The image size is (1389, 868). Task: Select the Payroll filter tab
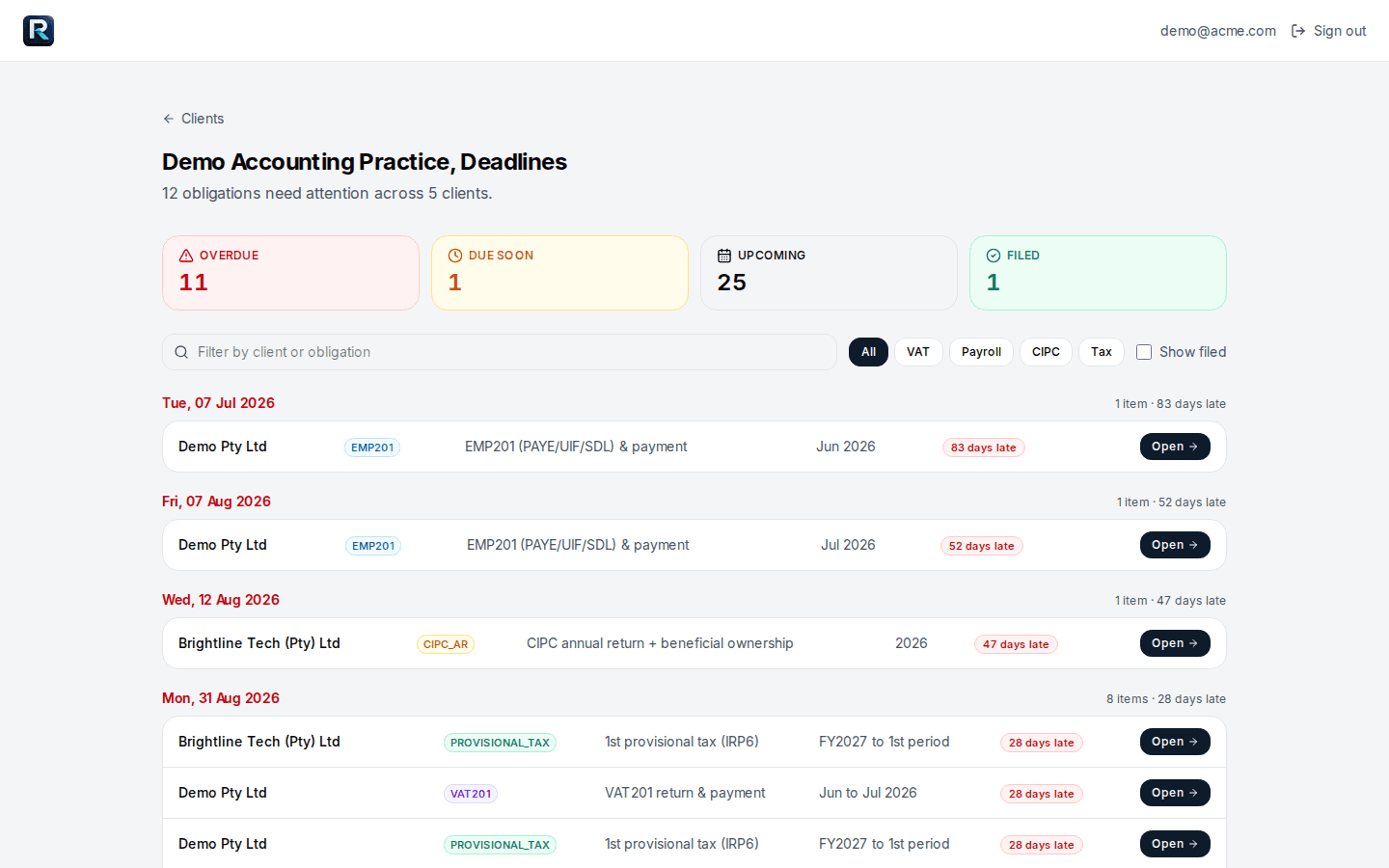tap(981, 352)
